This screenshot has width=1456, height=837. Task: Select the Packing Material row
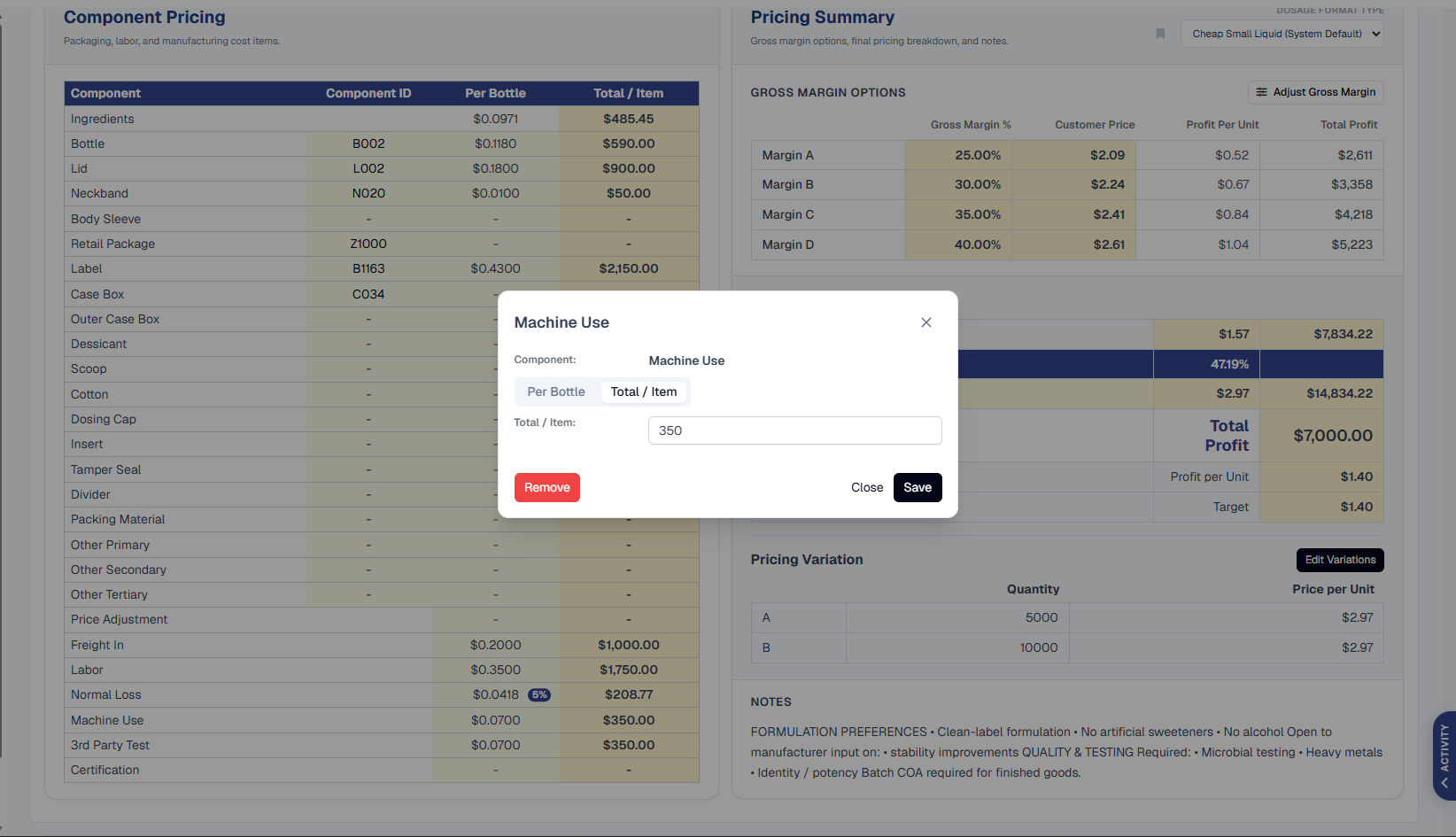pyautogui.click(x=381, y=519)
